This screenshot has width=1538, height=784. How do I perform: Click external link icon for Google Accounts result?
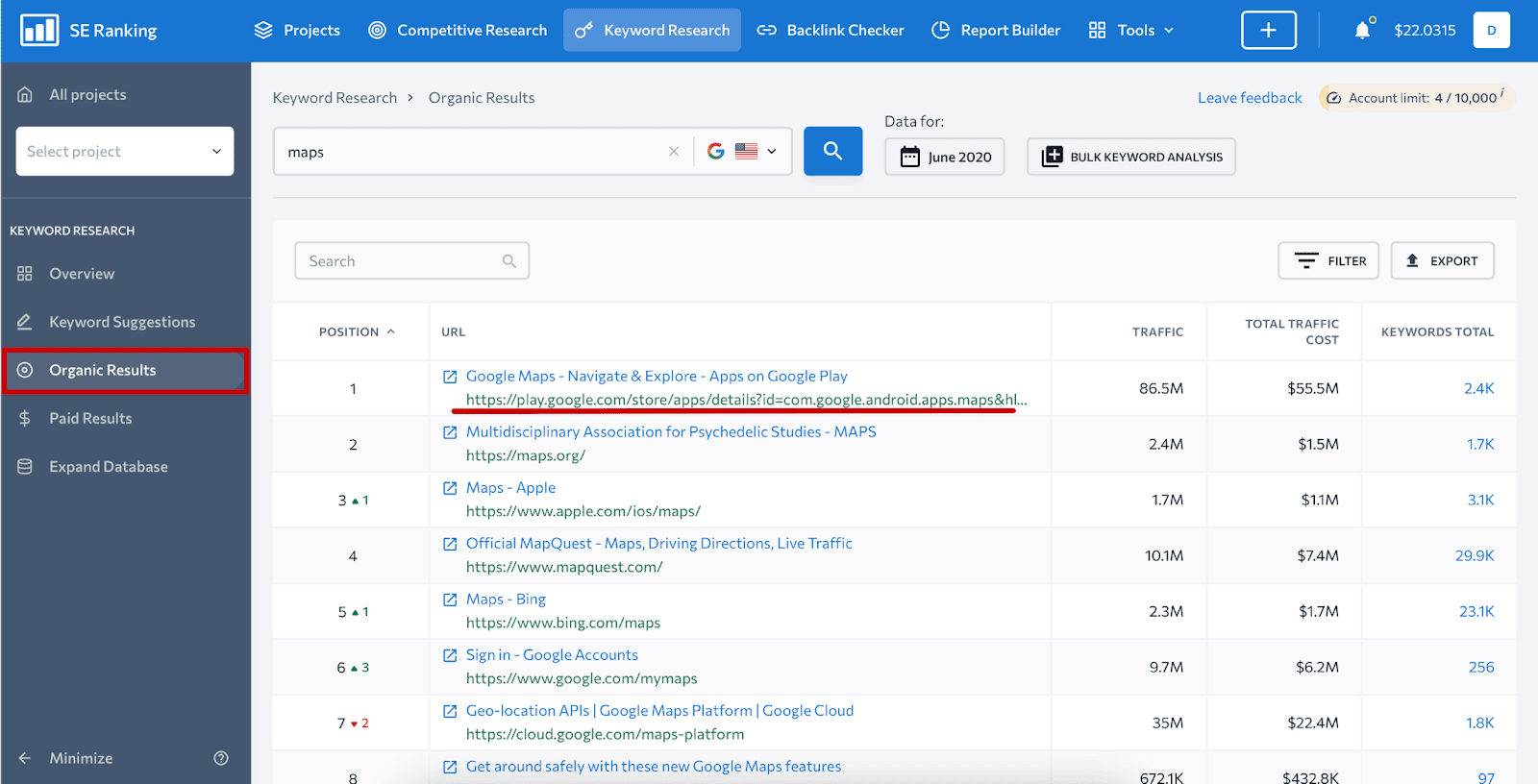coord(450,655)
